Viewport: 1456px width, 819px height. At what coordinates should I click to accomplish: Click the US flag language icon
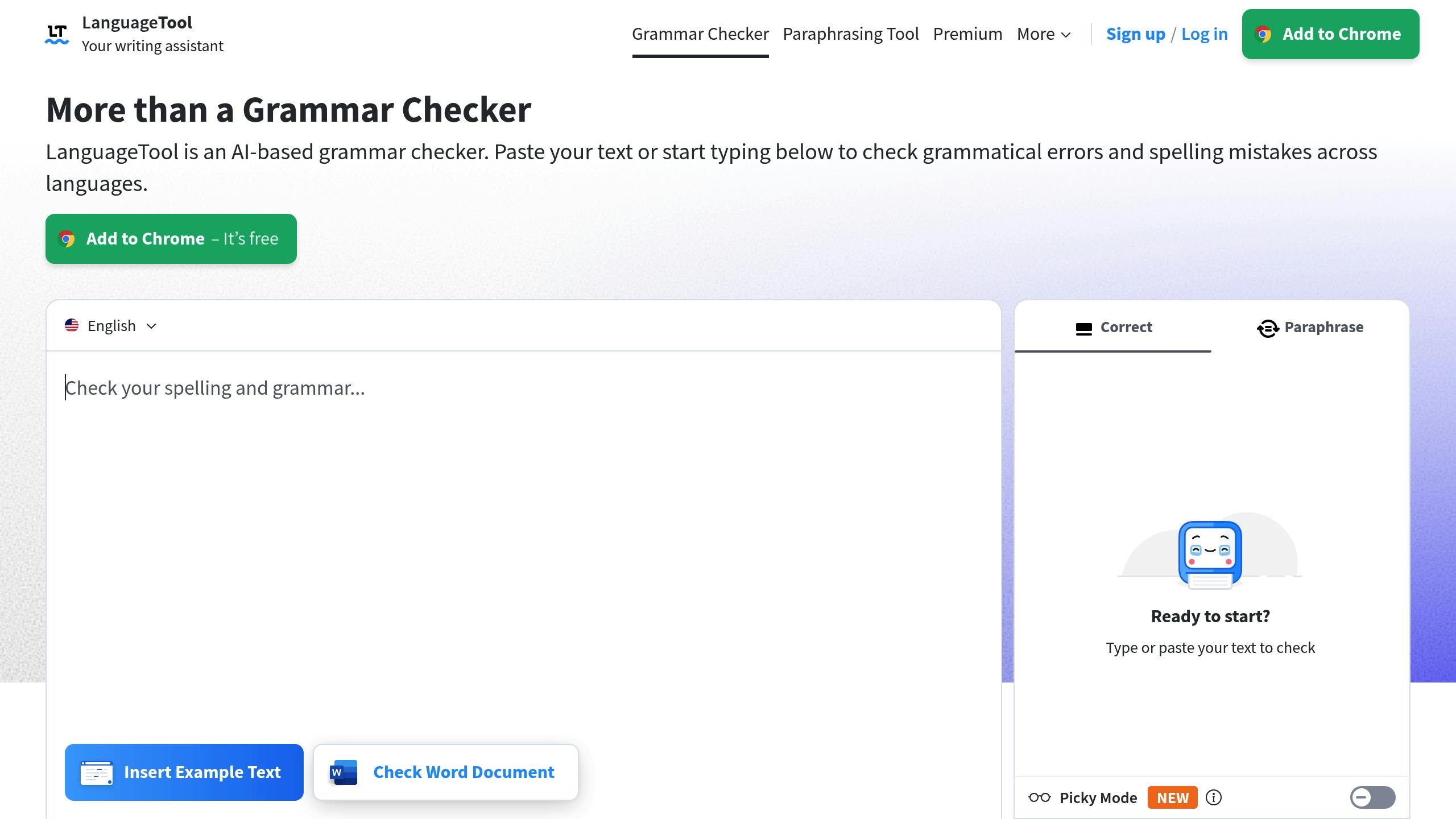point(72,325)
